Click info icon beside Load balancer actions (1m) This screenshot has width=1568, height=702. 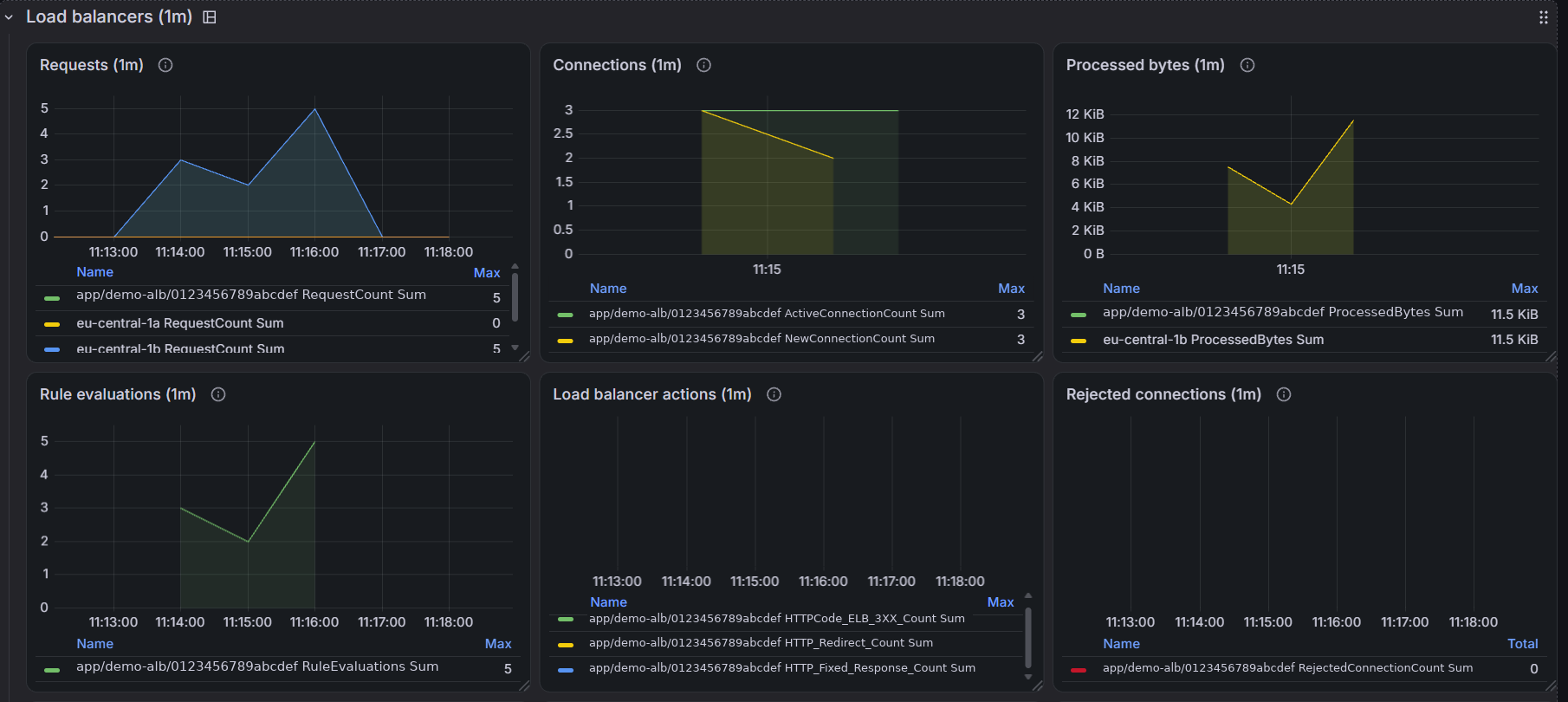[x=774, y=394]
